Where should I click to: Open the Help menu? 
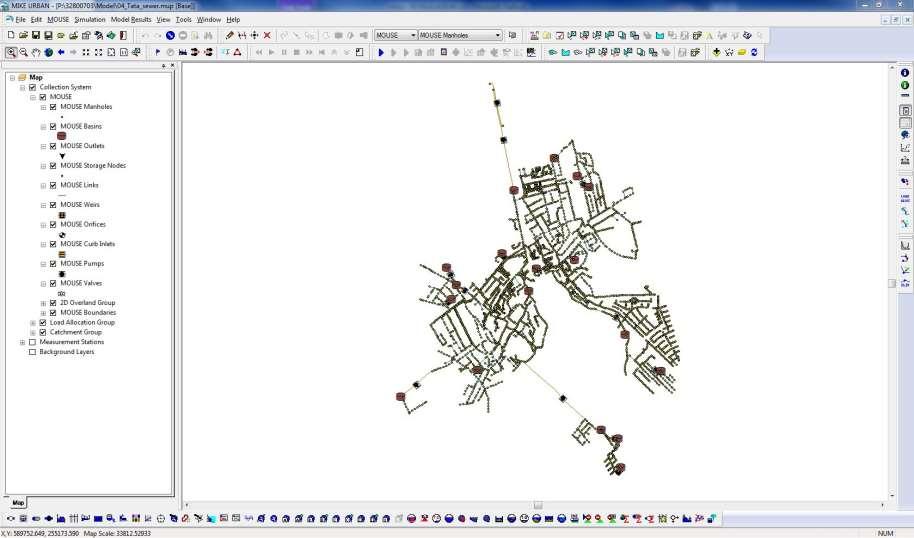233,20
